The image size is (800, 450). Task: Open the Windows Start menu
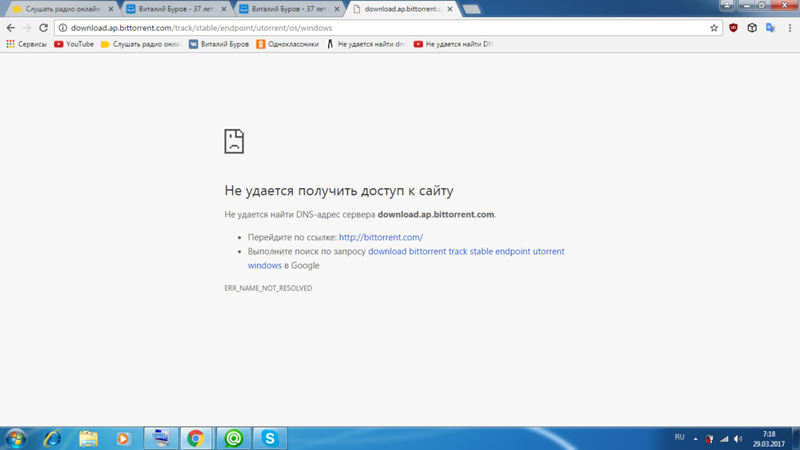(16, 438)
